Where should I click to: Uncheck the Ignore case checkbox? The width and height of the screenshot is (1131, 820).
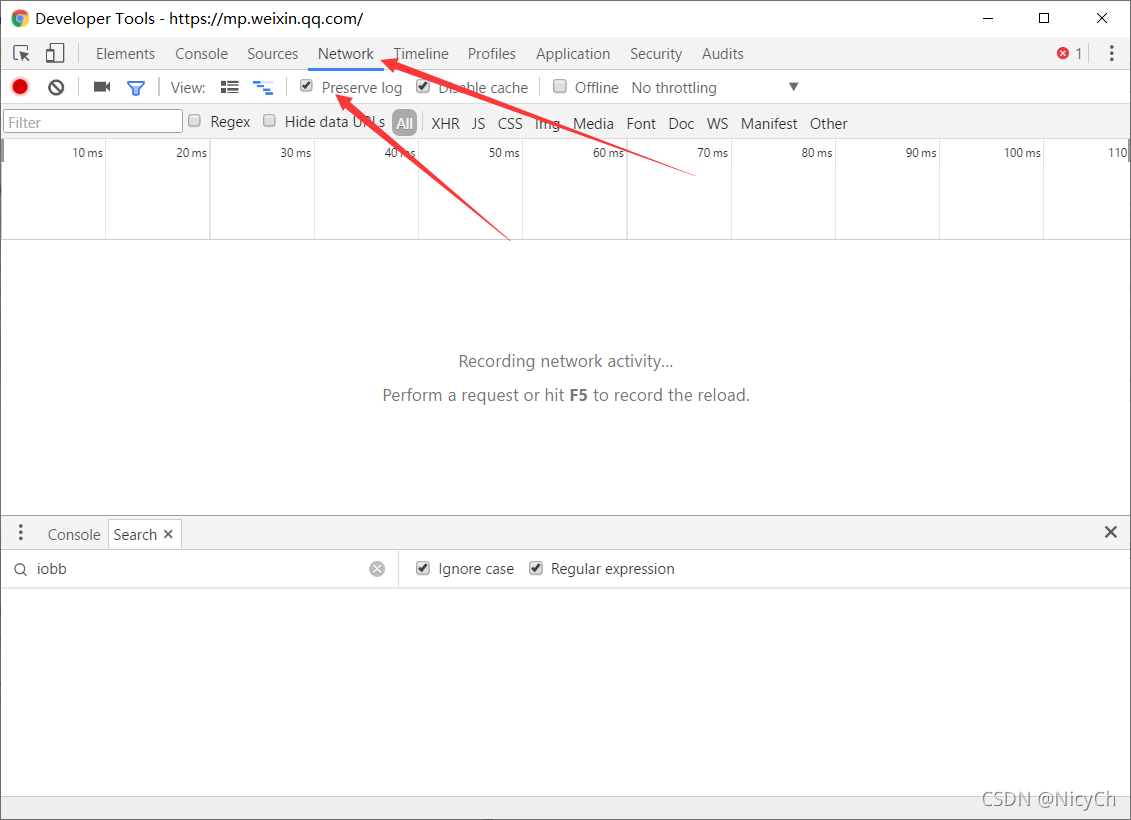(423, 568)
